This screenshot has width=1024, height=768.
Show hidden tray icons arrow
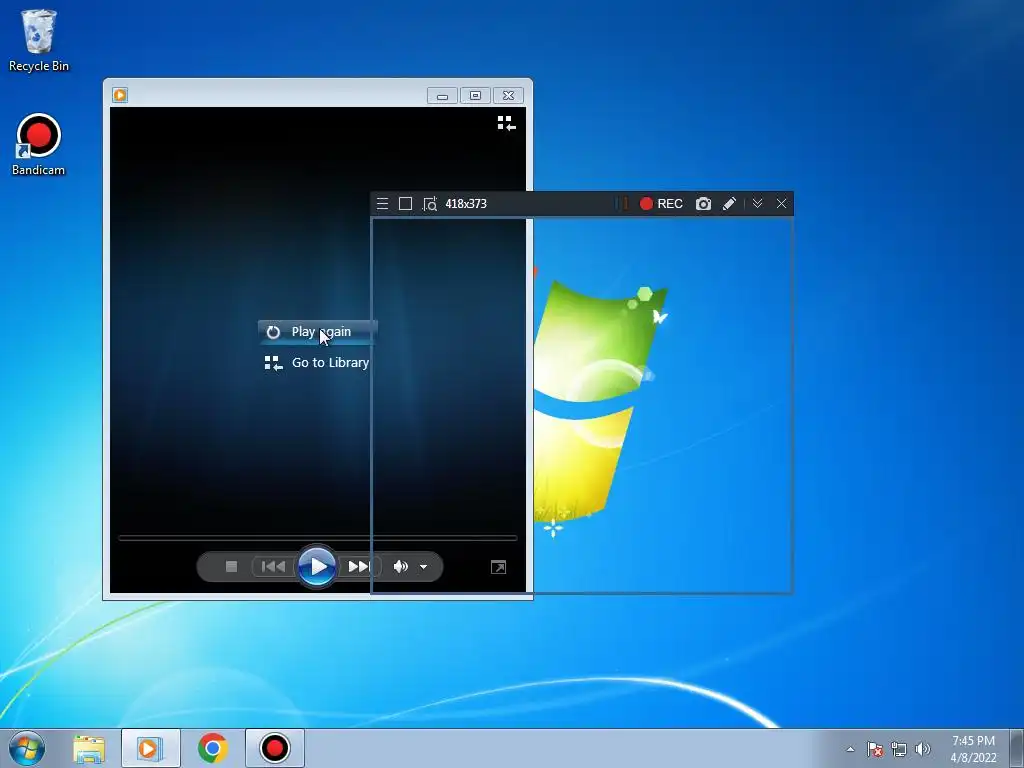pyautogui.click(x=850, y=749)
